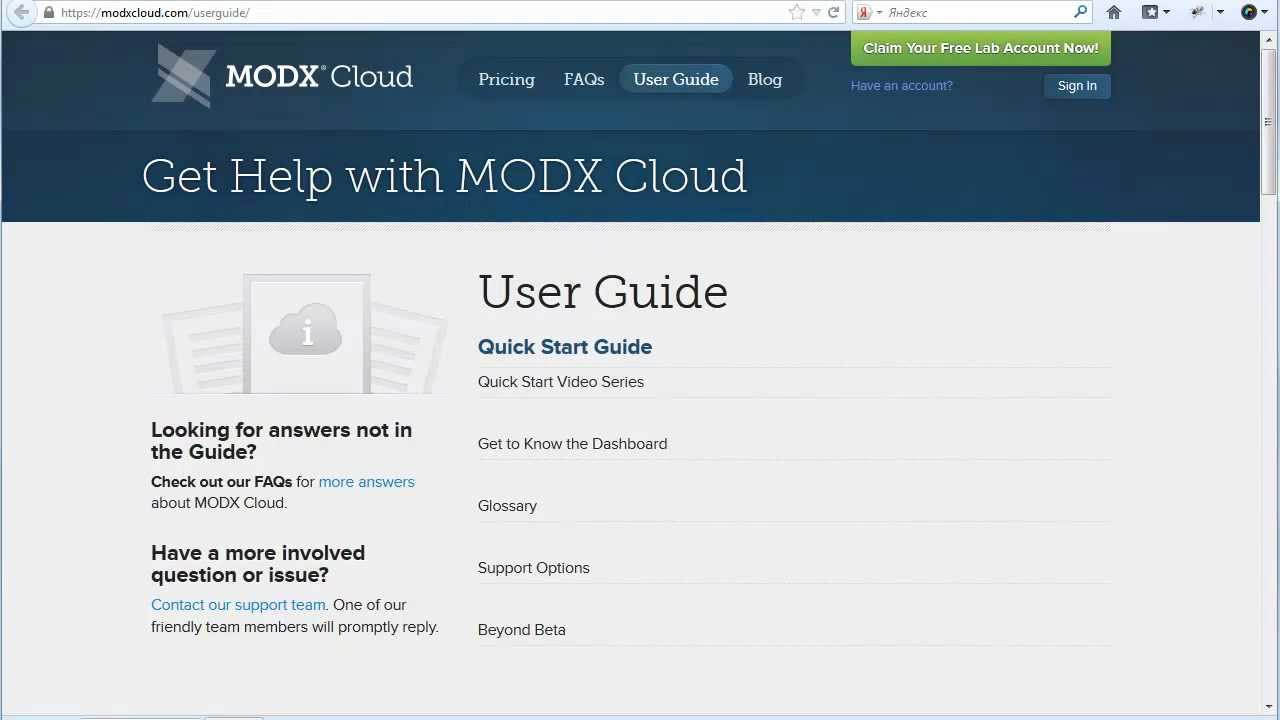This screenshot has height=720, width=1280.
Task: Click the cloud info document illustration
Action: pos(305,334)
